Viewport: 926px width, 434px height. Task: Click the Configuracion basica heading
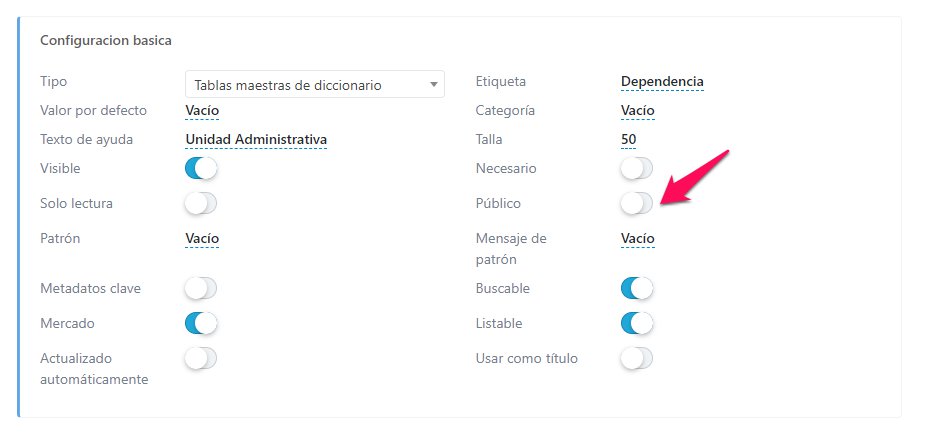(x=105, y=41)
